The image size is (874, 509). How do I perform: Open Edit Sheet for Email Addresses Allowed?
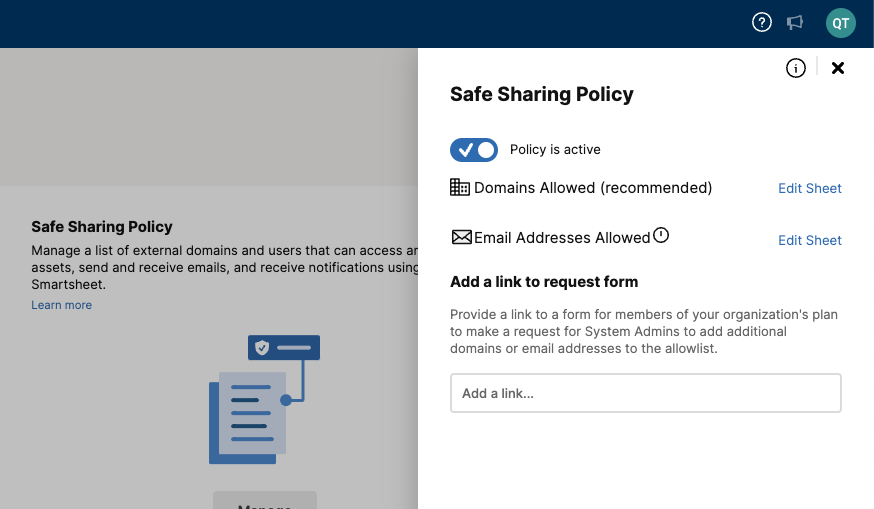(810, 240)
